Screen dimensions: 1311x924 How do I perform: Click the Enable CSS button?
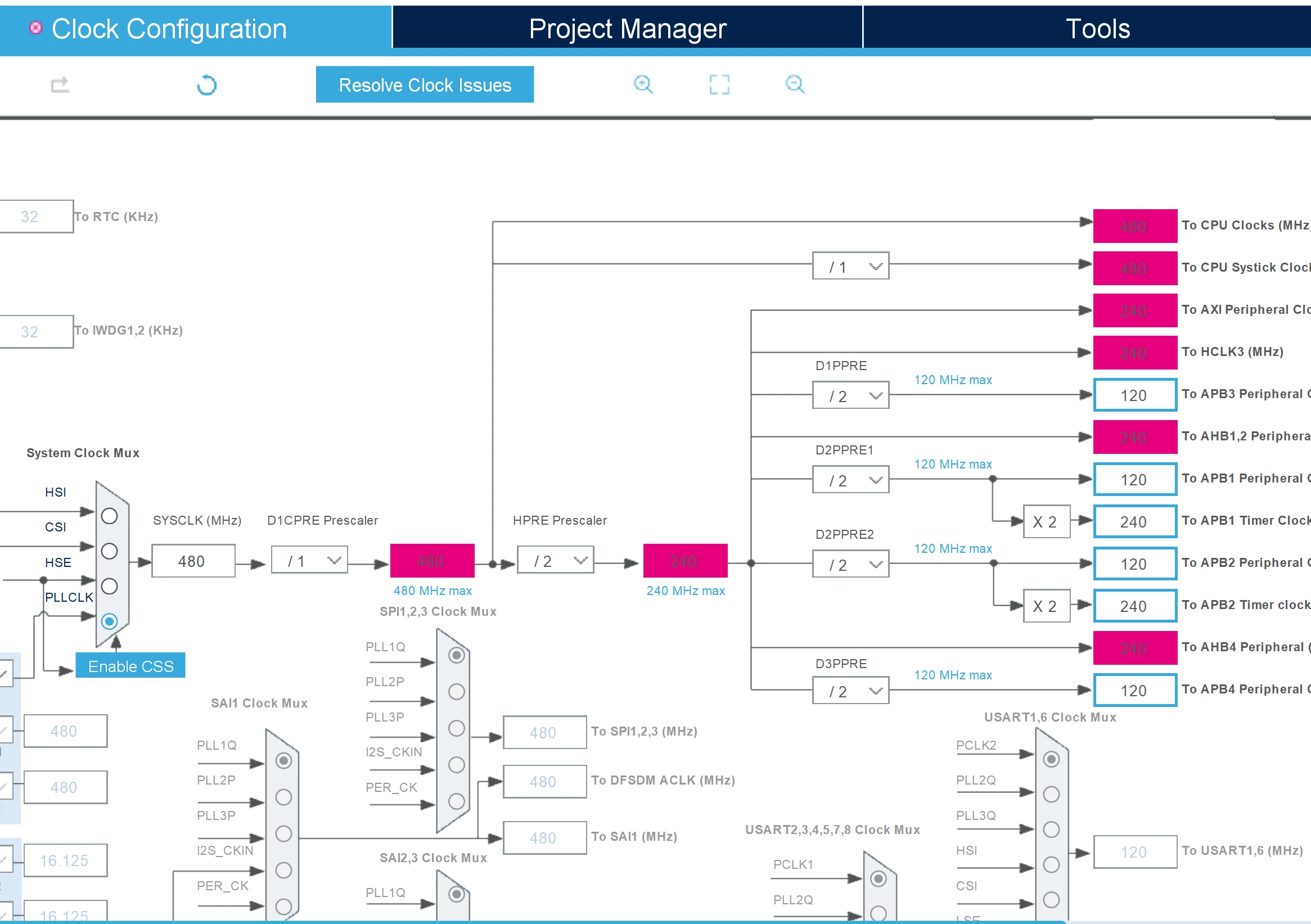[x=130, y=666]
